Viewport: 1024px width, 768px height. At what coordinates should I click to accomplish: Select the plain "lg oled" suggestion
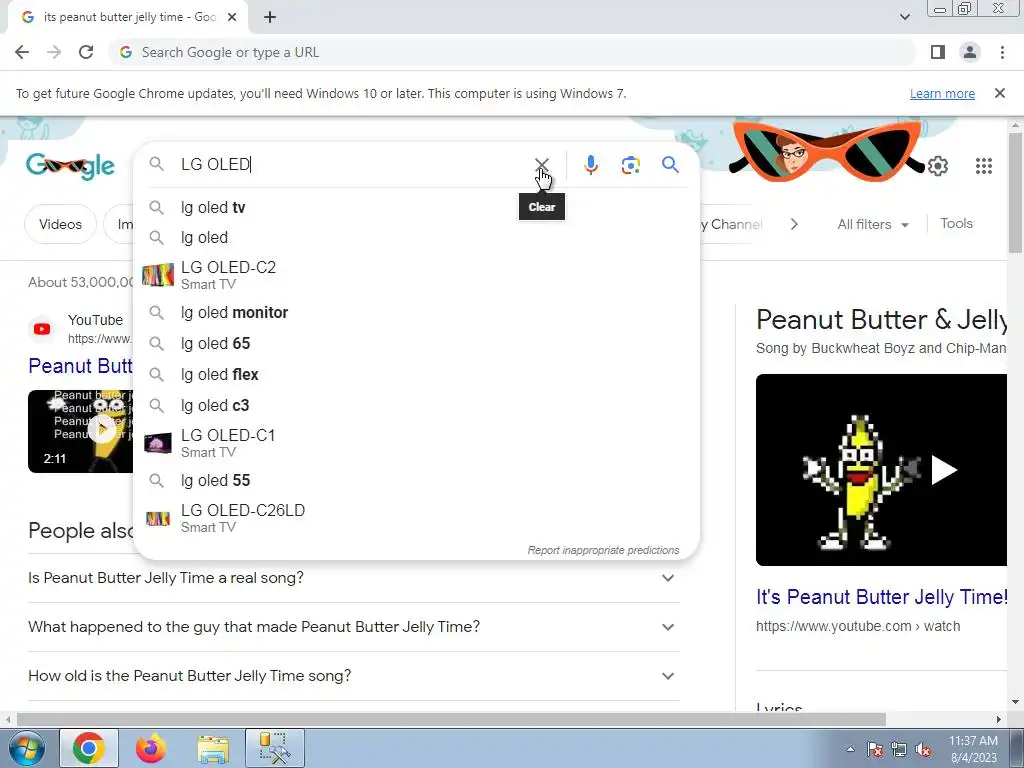point(416,238)
